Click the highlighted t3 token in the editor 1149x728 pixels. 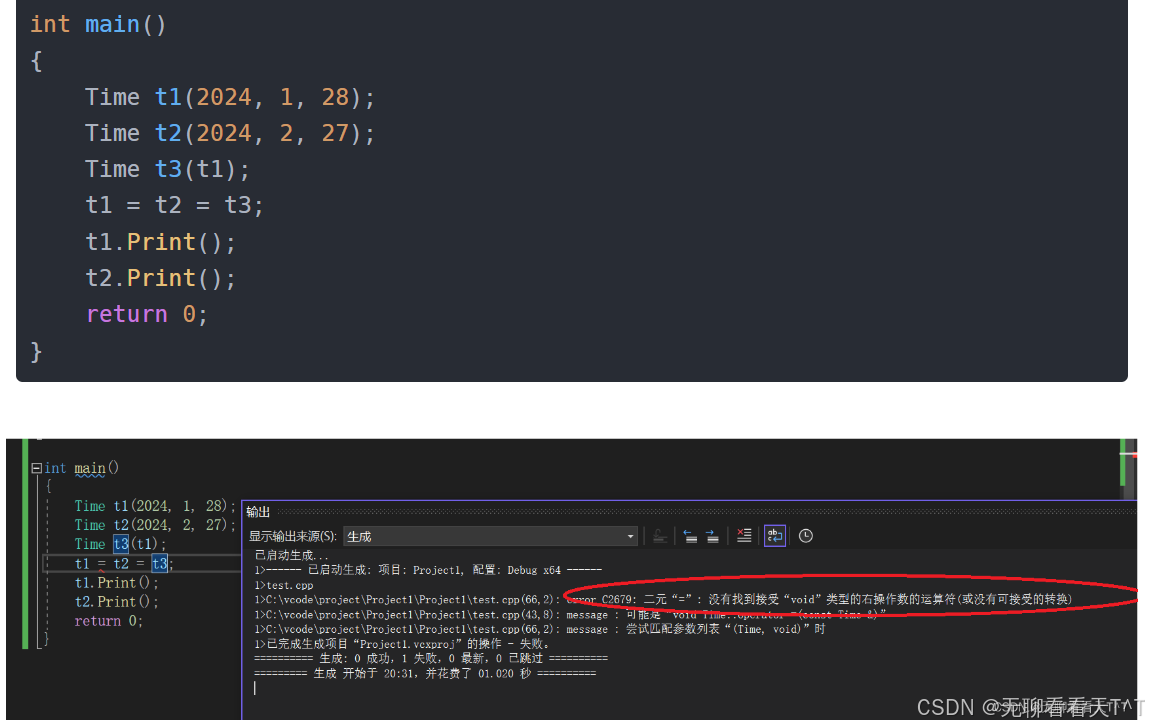pyautogui.click(x=159, y=563)
